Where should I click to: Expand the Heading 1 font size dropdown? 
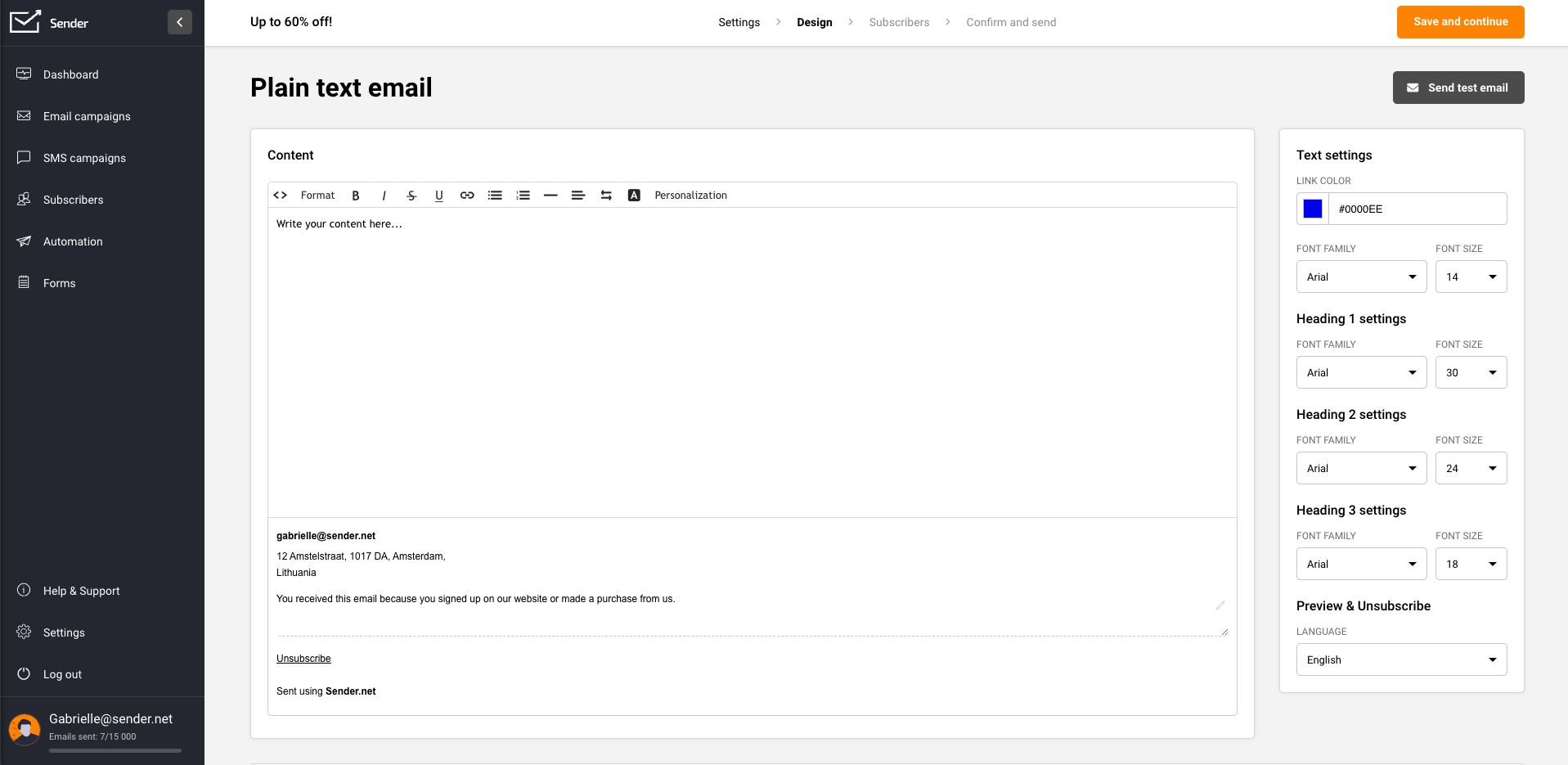(x=1471, y=373)
